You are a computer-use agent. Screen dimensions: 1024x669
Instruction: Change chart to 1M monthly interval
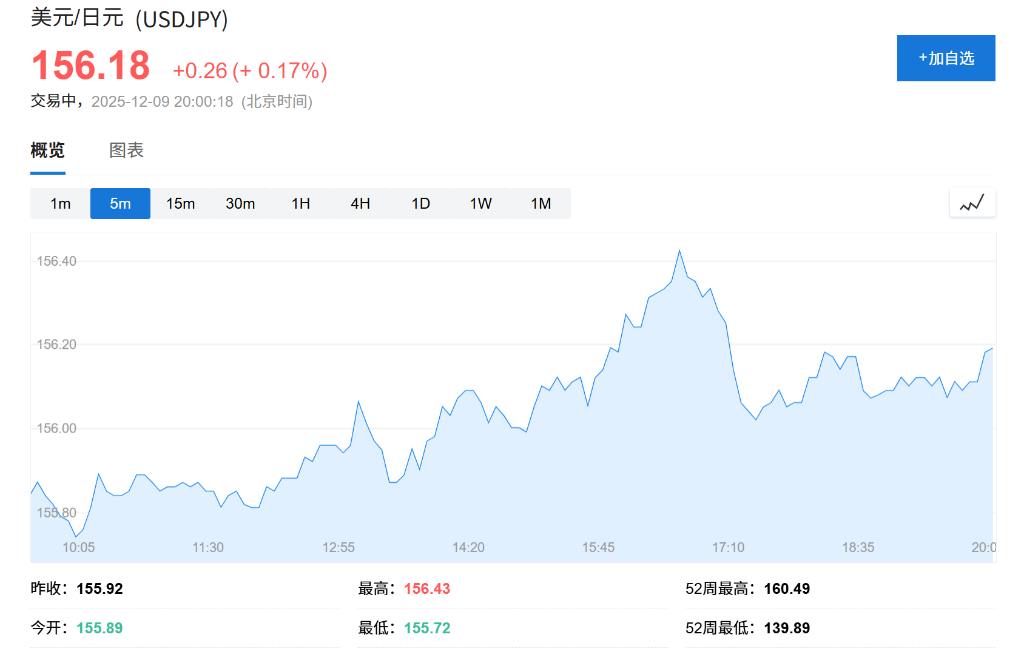pos(541,204)
